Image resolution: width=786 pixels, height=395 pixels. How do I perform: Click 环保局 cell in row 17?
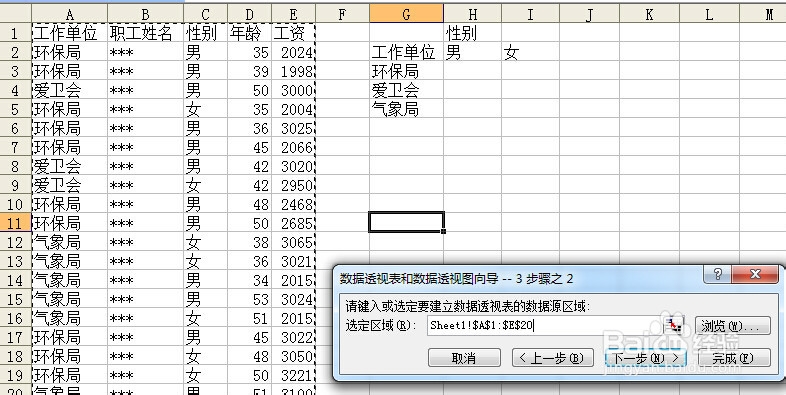pos(70,337)
